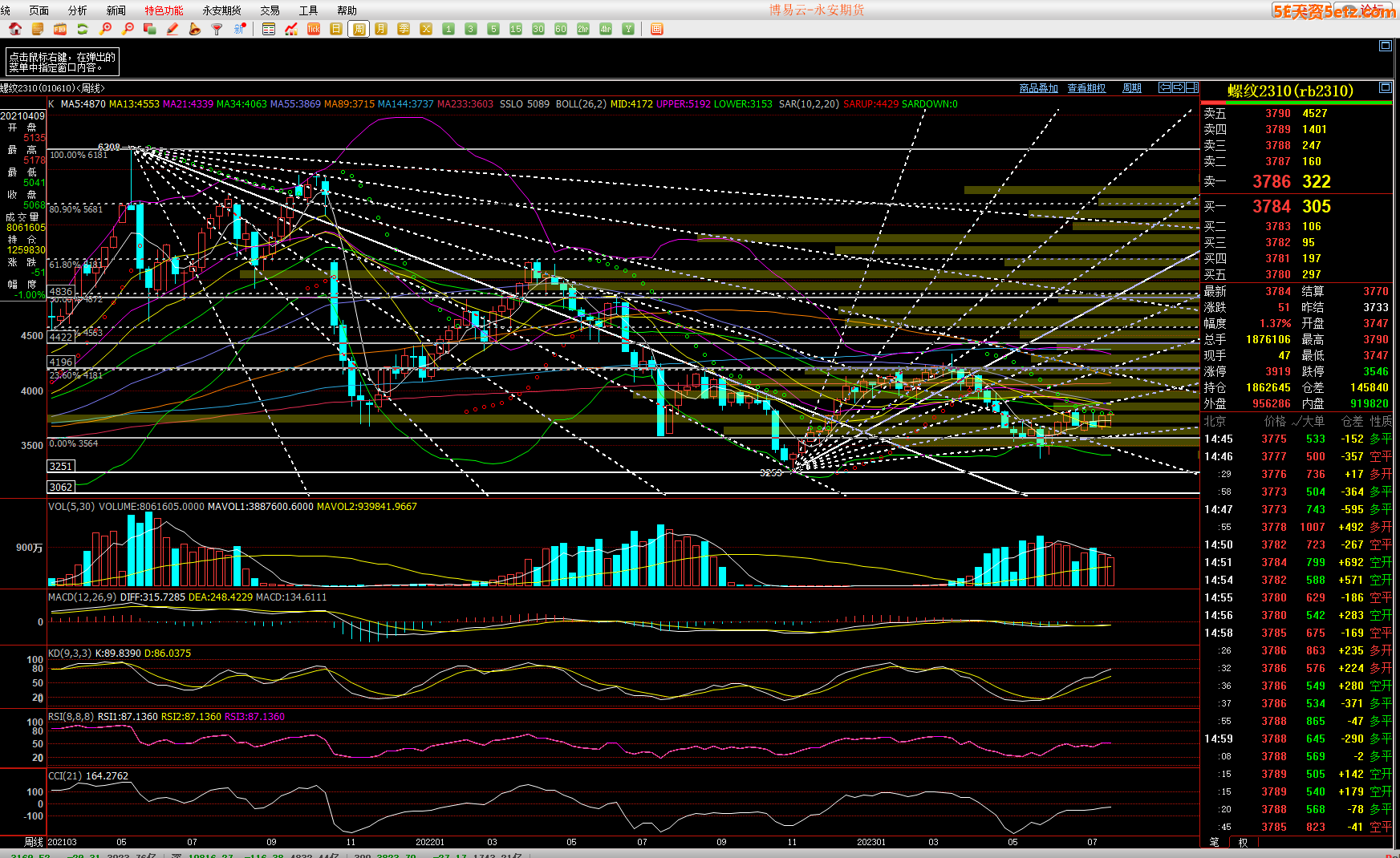The height and width of the screenshot is (858, 1400).
Task: Click the zoom-out magnifier icon
Action: 128,29
